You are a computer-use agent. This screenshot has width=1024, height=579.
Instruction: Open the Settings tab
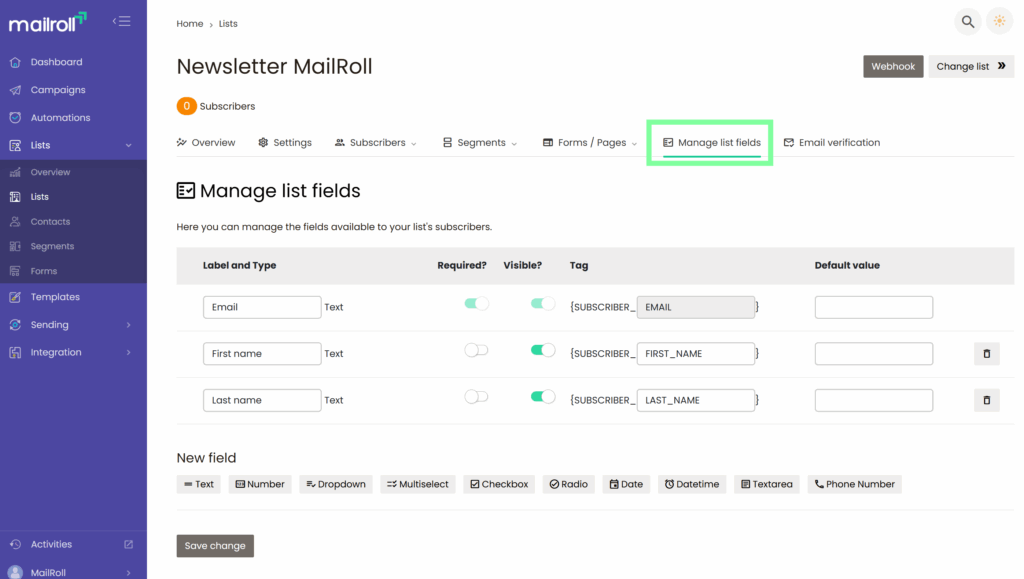pyautogui.click(x=285, y=143)
